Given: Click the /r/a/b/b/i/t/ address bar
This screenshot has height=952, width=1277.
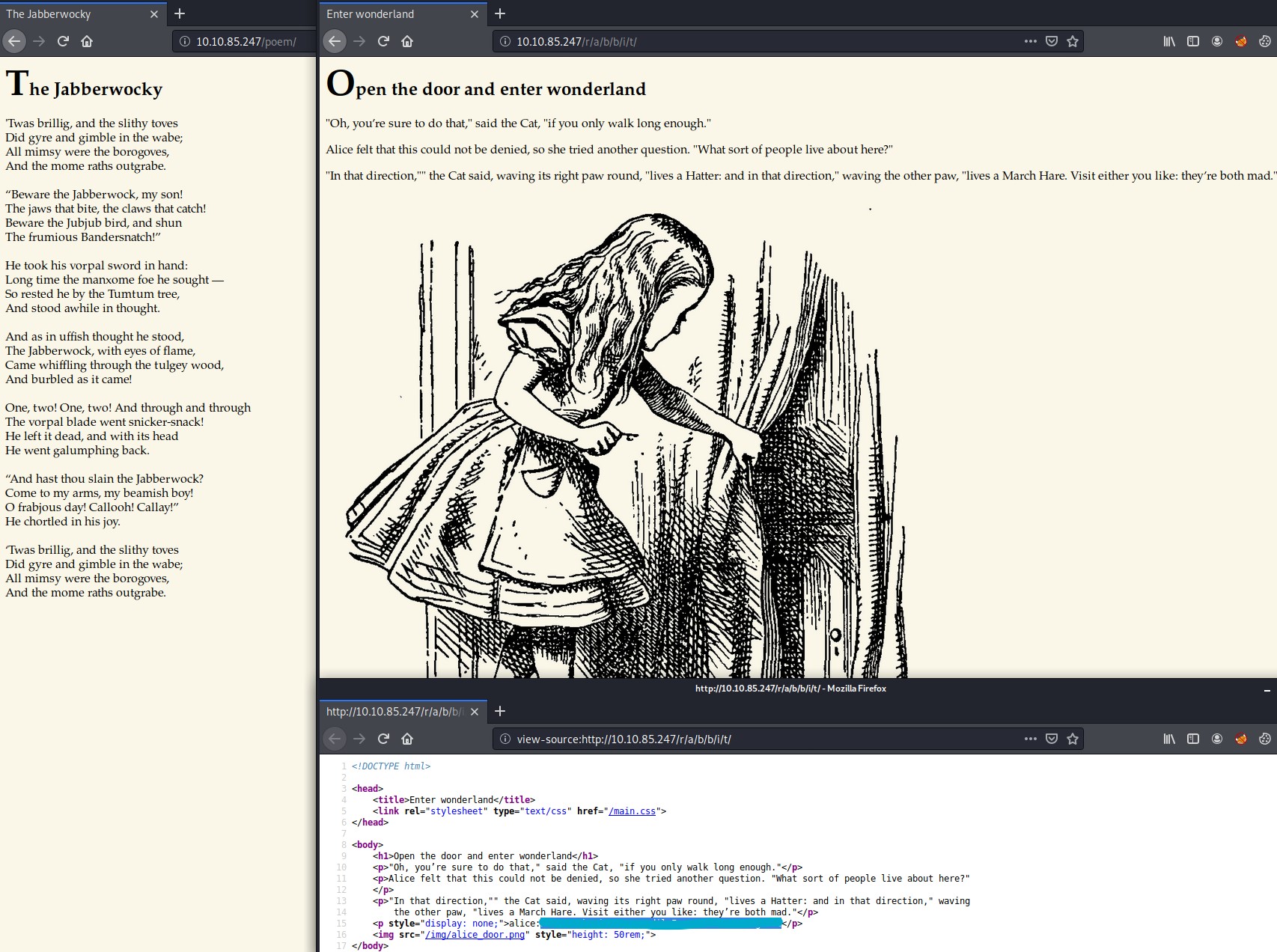Looking at the screenshot, I should click(787, 41).
